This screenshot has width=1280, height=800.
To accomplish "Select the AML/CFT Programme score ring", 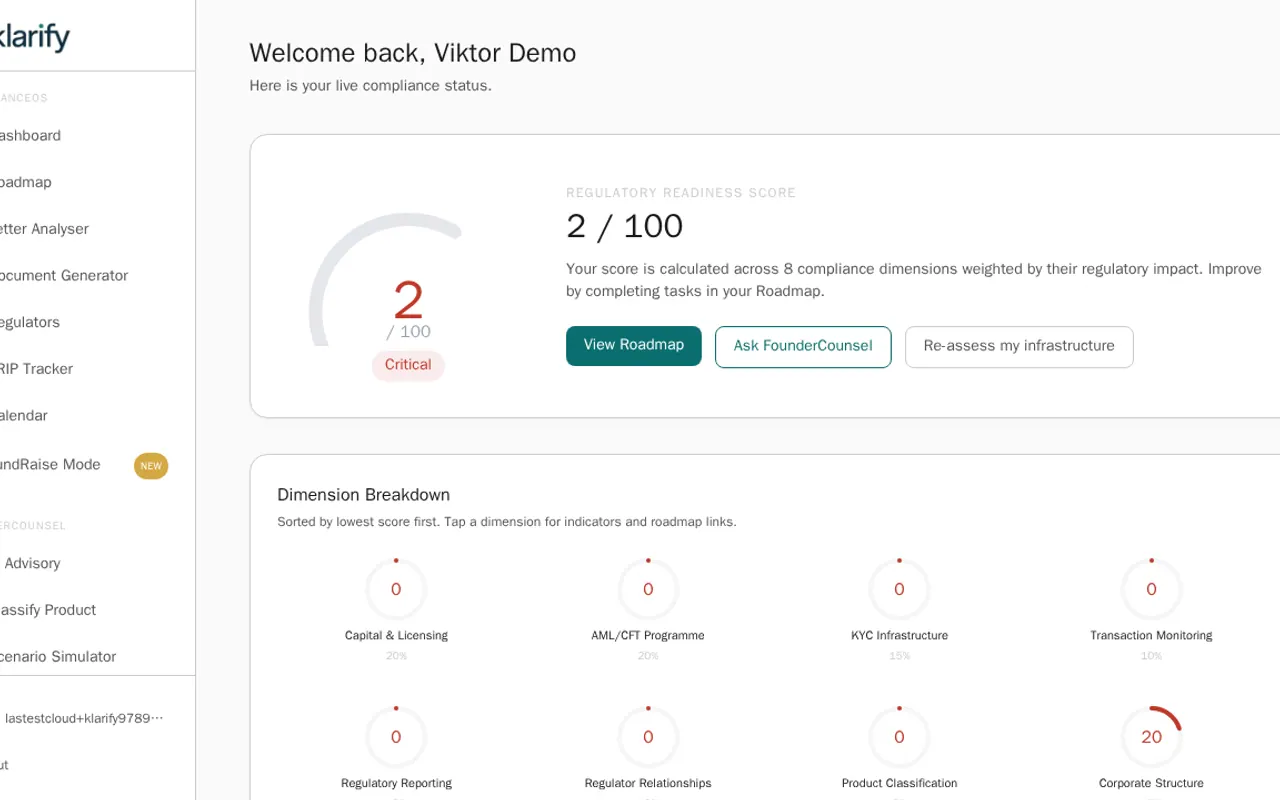I will tap(648, 589).
